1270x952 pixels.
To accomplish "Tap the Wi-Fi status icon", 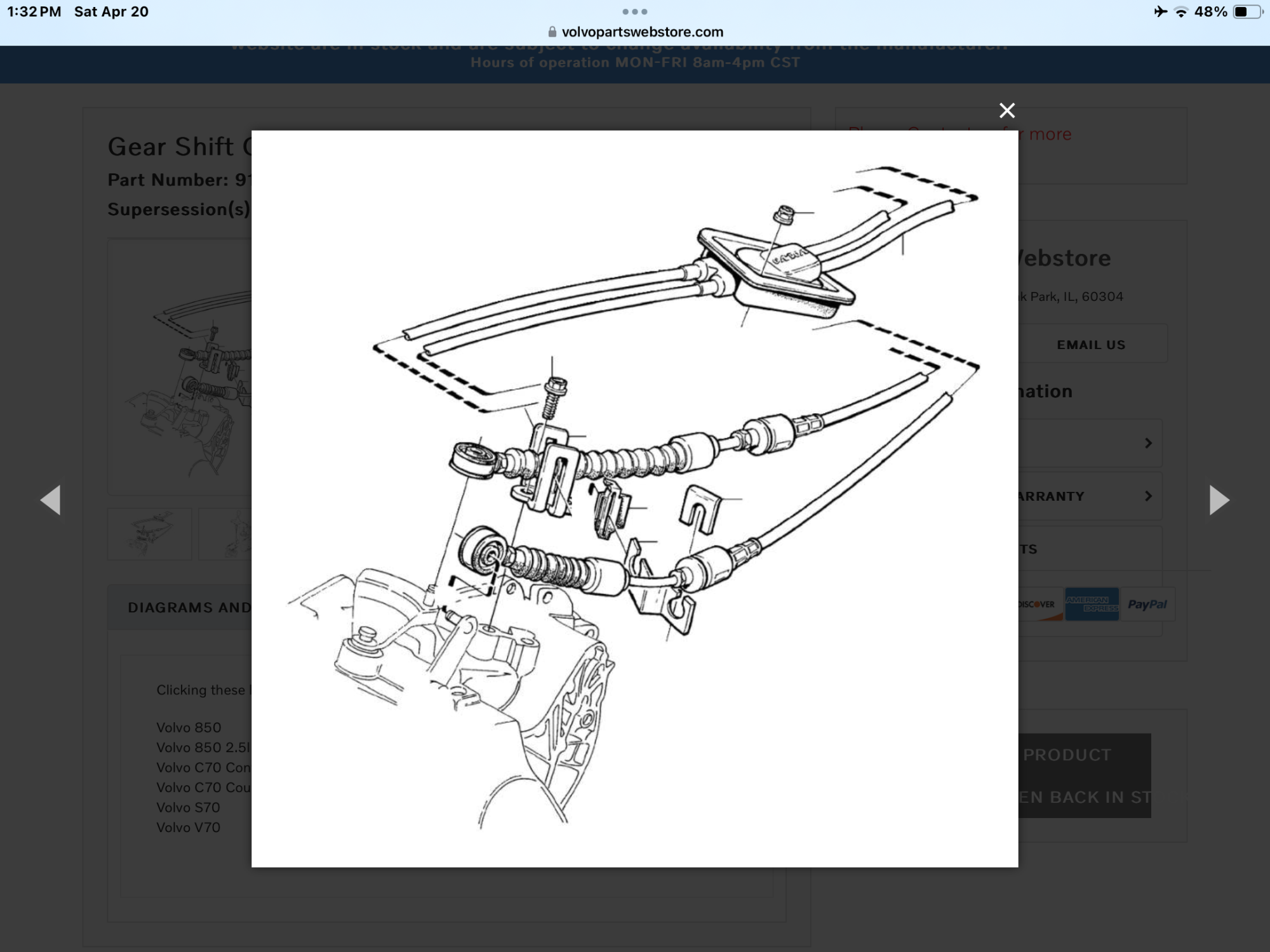I will point(1180,11).
